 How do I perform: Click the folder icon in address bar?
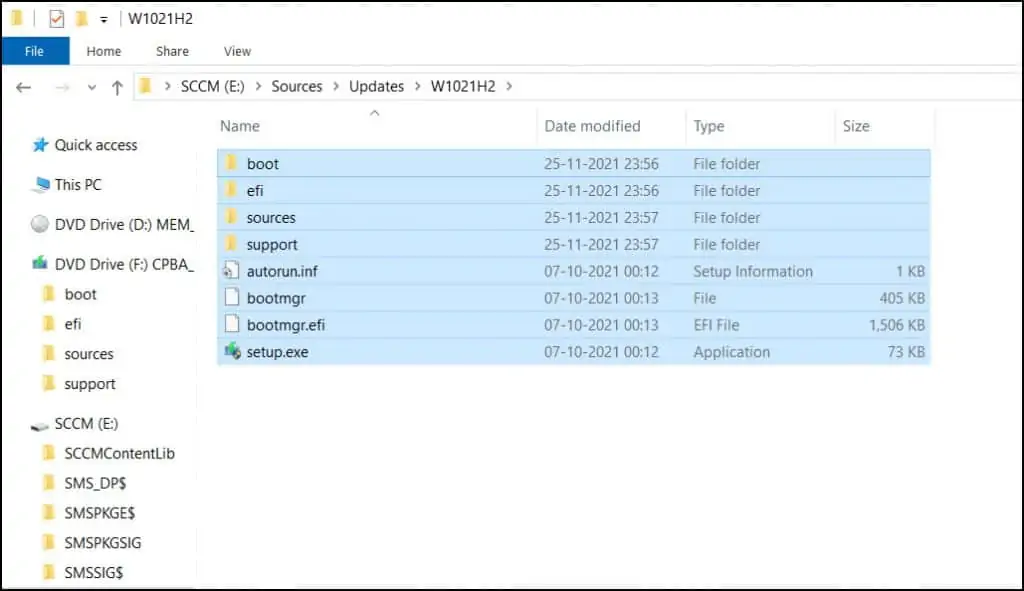146,86
